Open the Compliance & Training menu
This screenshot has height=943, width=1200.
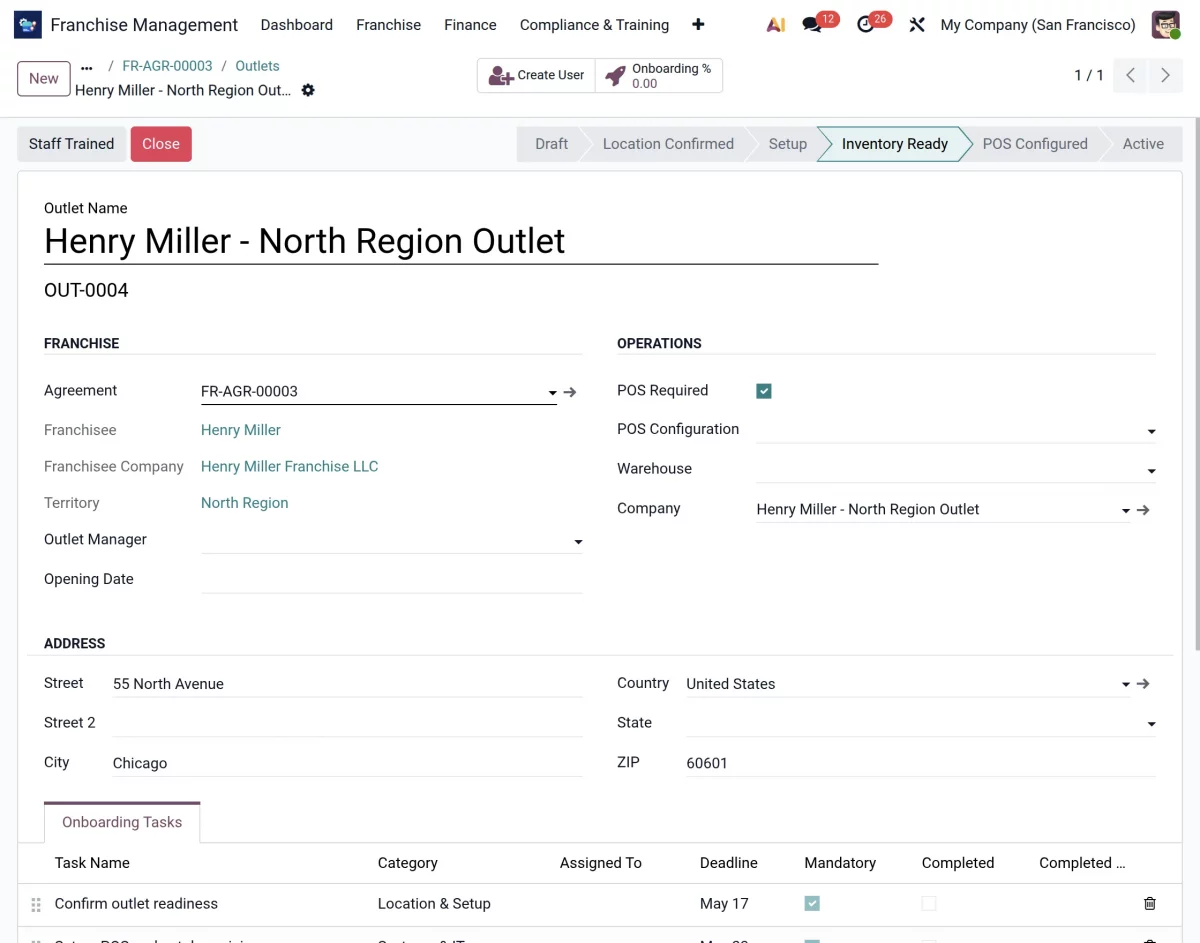point(594,25)
